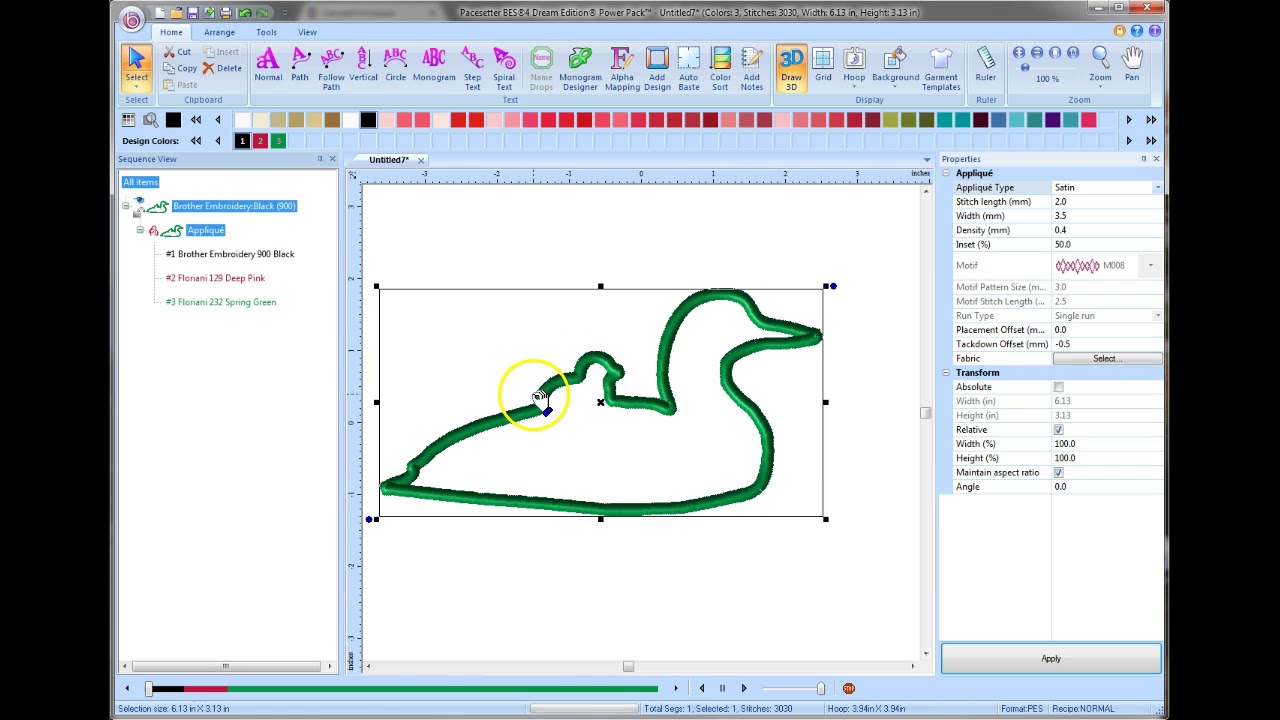This screenshot has width=1280, height=720.
Task: Toggle visibility eye for Brother Embroidery item
Action: tap(139, 203)
